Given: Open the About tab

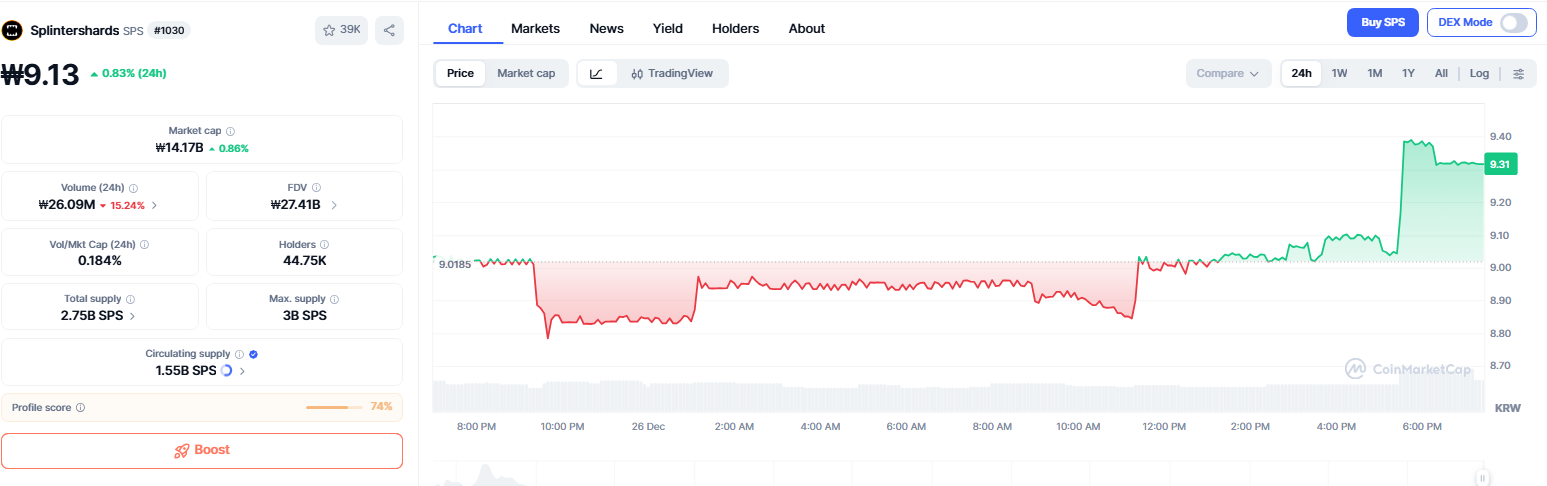Looking at the screenshot, I should 807,28.
